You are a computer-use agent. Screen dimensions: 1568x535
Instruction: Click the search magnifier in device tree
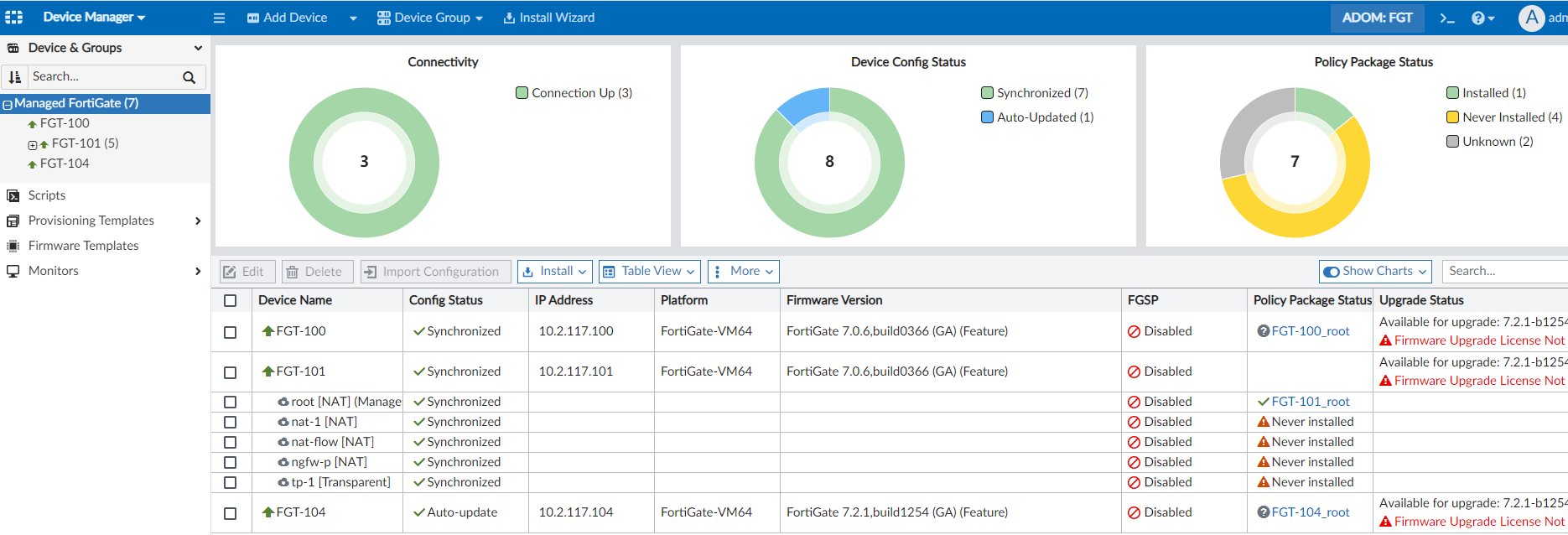coord(189,77)
